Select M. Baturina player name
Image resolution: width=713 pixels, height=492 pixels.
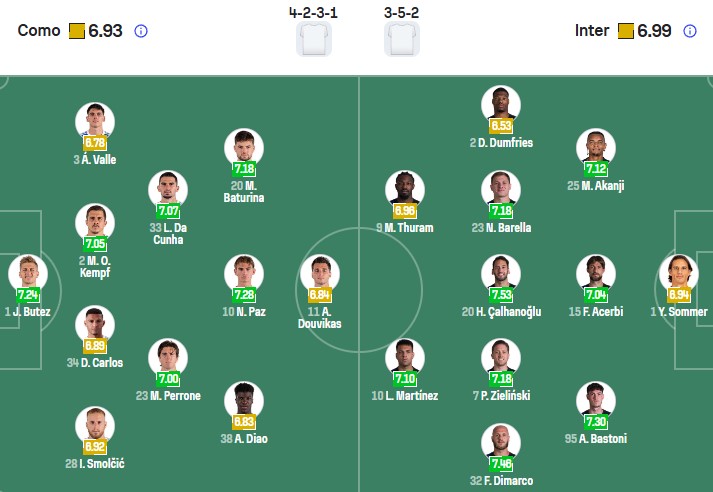click(244, 191)
